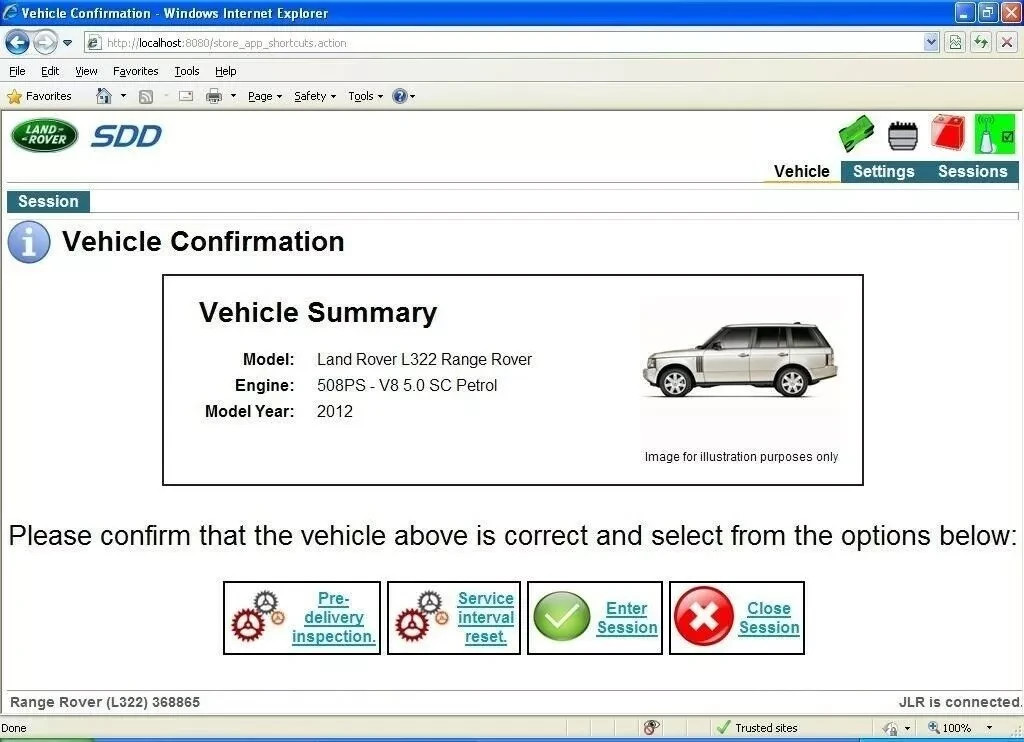Image resolution: width=1024 pixels, height=742 pixels.
Task: Open the Help menu
Action: pos(225,71)
